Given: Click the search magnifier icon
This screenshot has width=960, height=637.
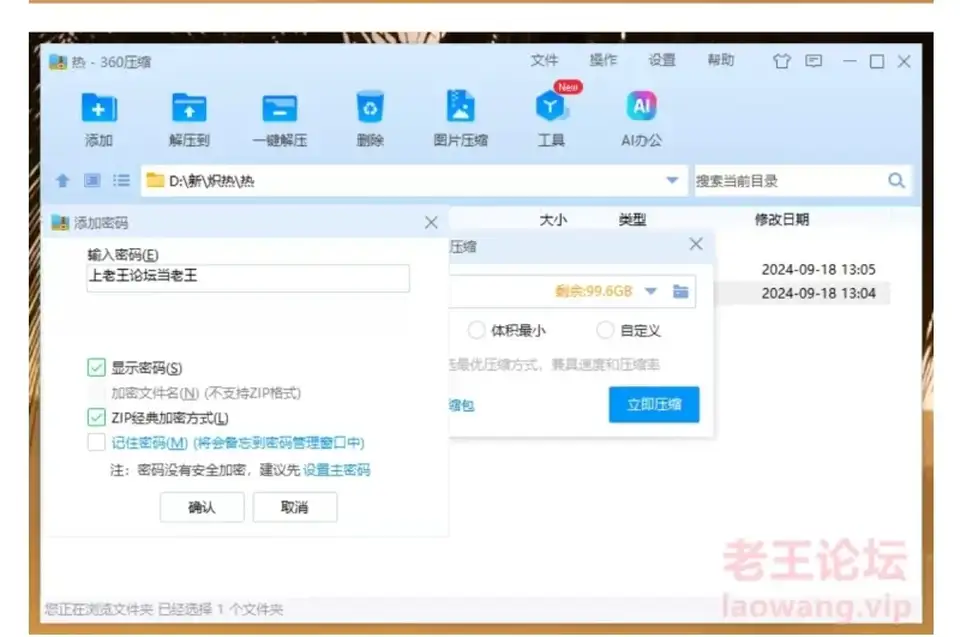Looking at the screenshot, I should [896, 180].
